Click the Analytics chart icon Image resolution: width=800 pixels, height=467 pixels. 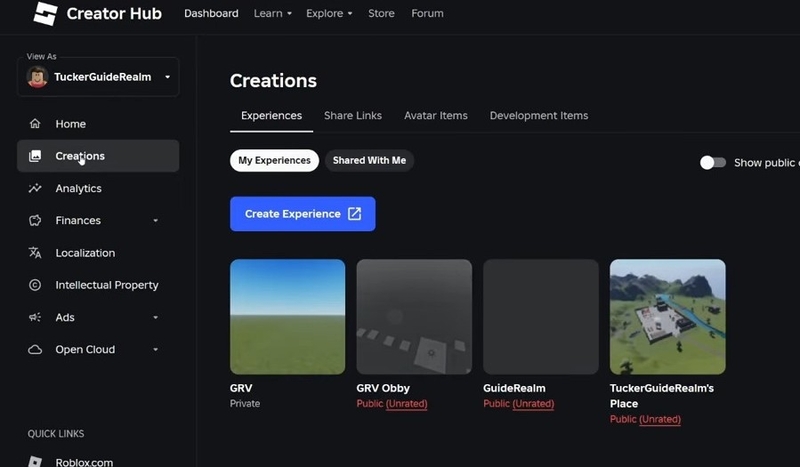(x=35, y=188)
